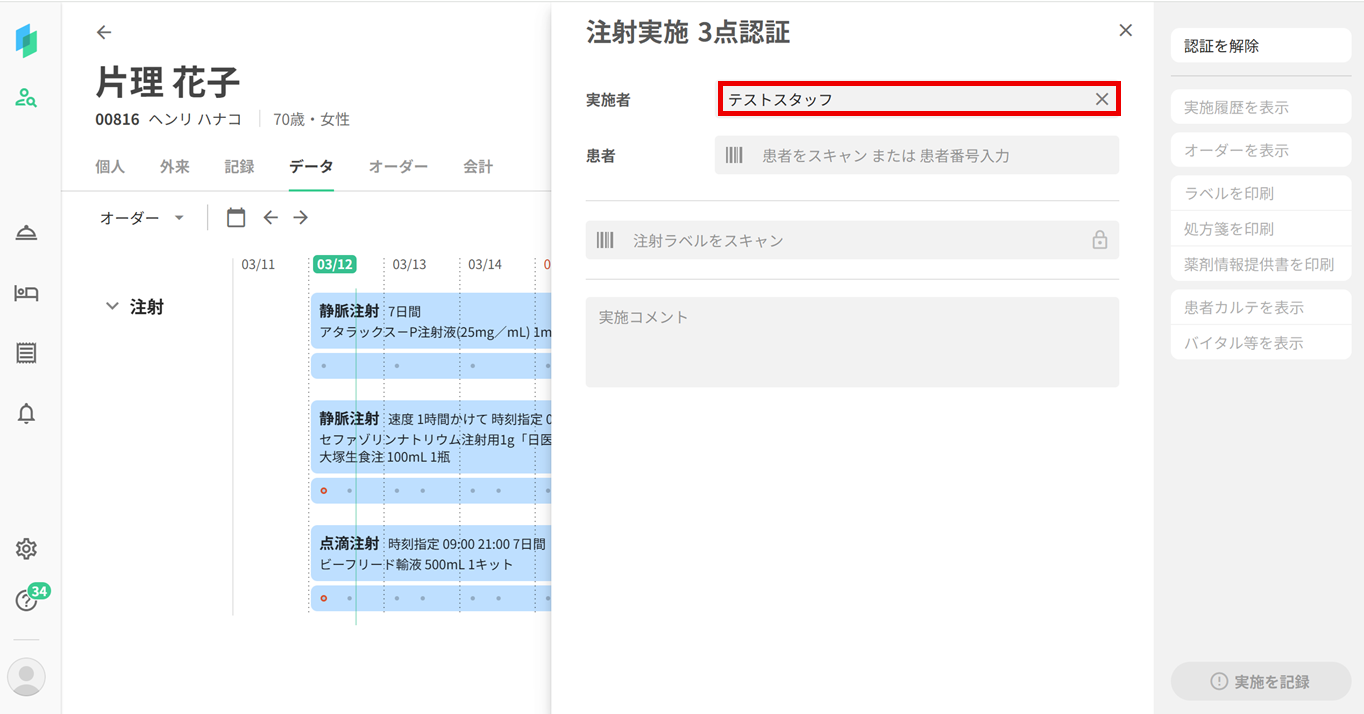Select the 03/11 date header
This screenshot has height=714, width=1364.
tap(258, 264)
